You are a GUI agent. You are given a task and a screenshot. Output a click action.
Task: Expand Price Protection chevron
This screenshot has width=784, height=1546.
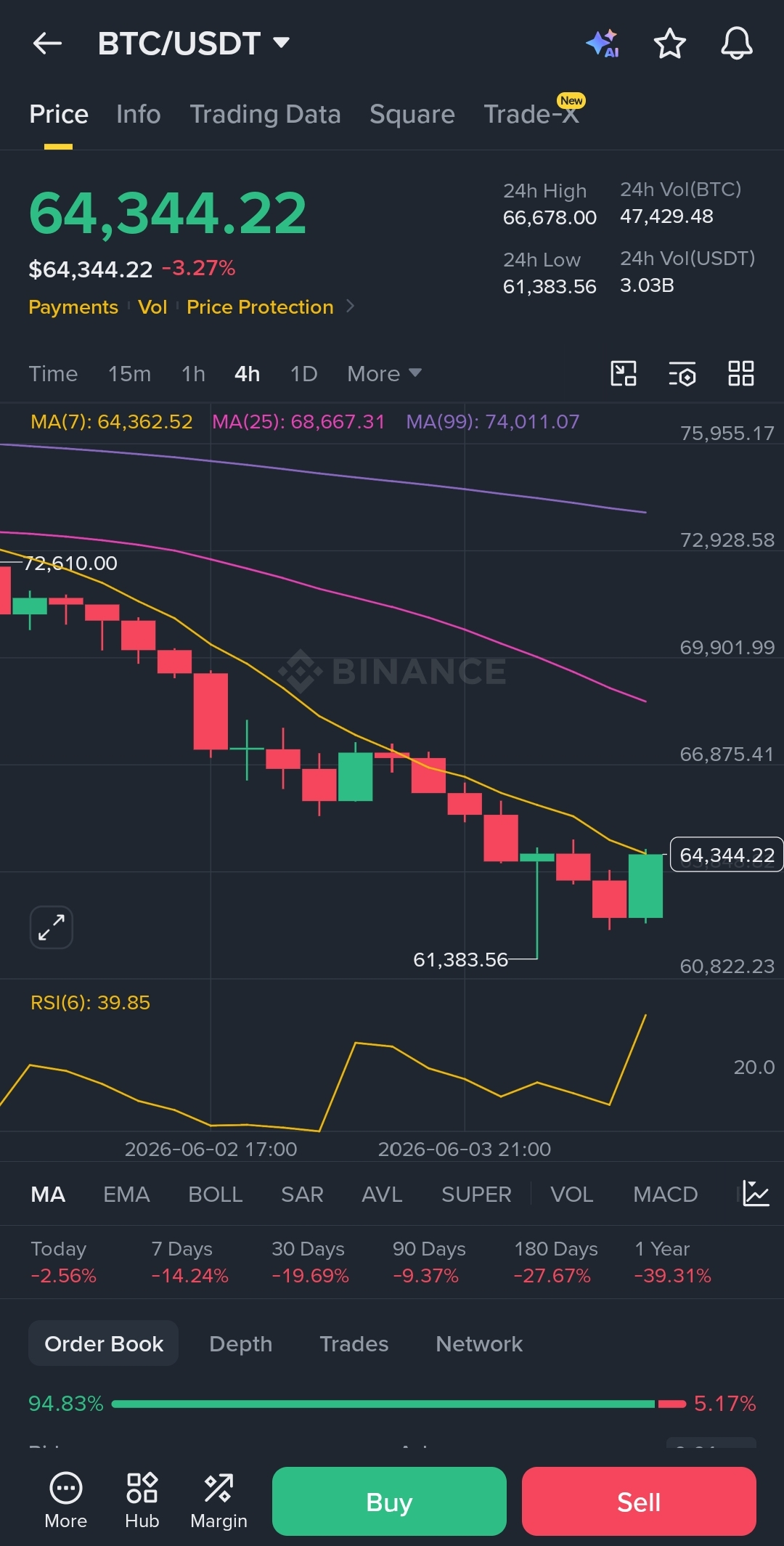point(351,306)
